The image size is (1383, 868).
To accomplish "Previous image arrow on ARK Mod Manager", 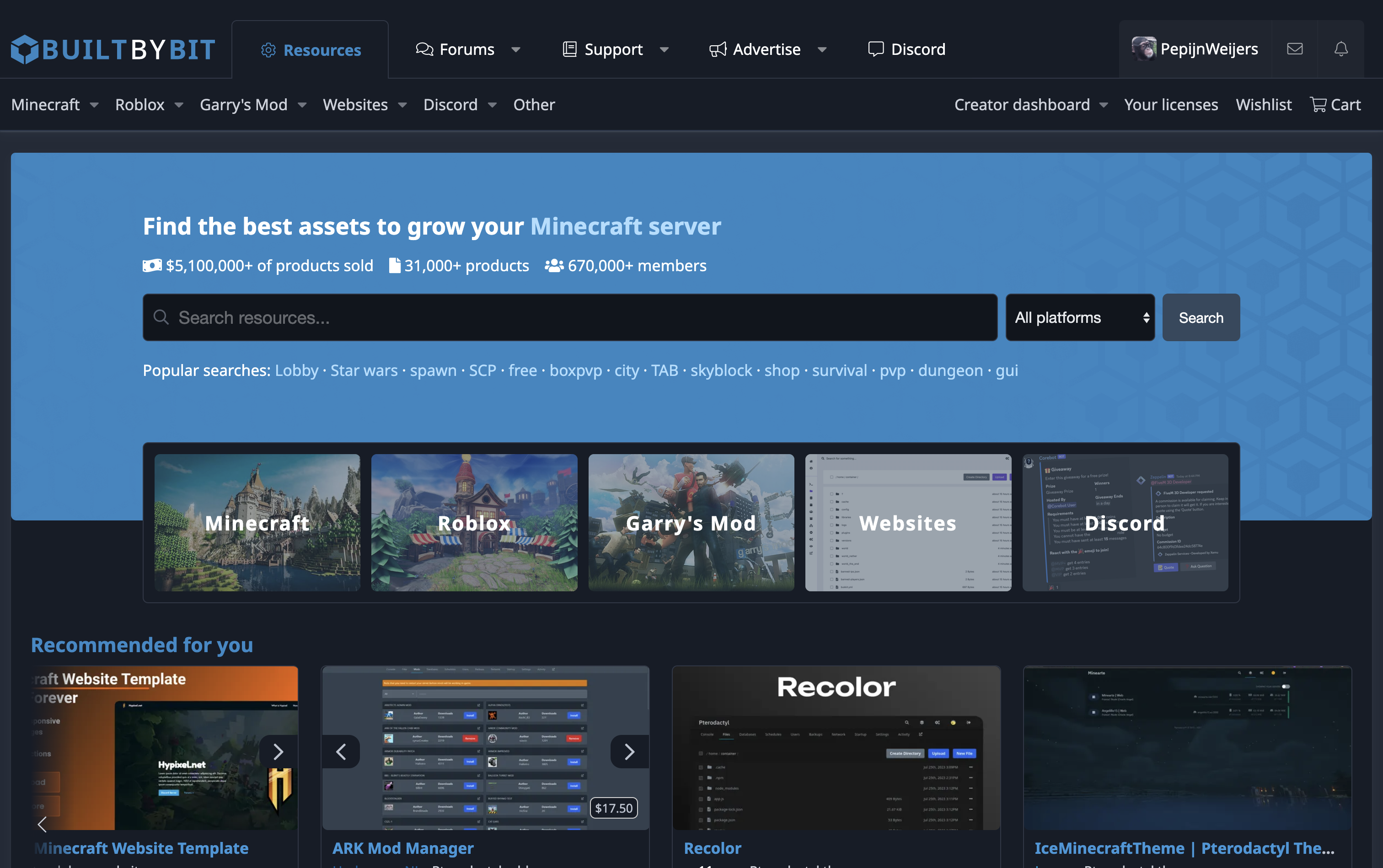I will 341,751.
